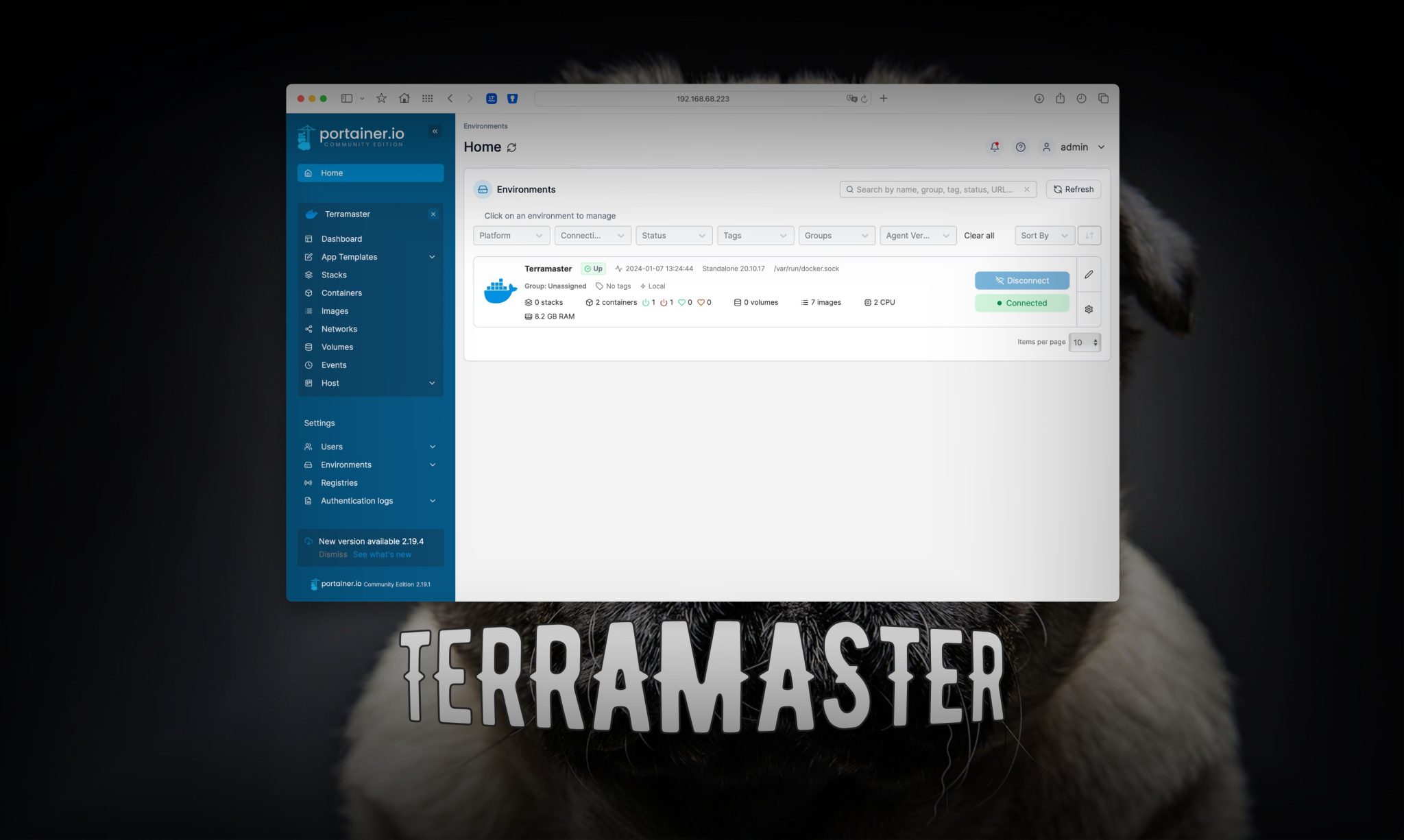The width and height of the screenshot is (1404, 840).
Task: Click the Disconnect button on Terramaster
Action: (x=1022, y=281)
